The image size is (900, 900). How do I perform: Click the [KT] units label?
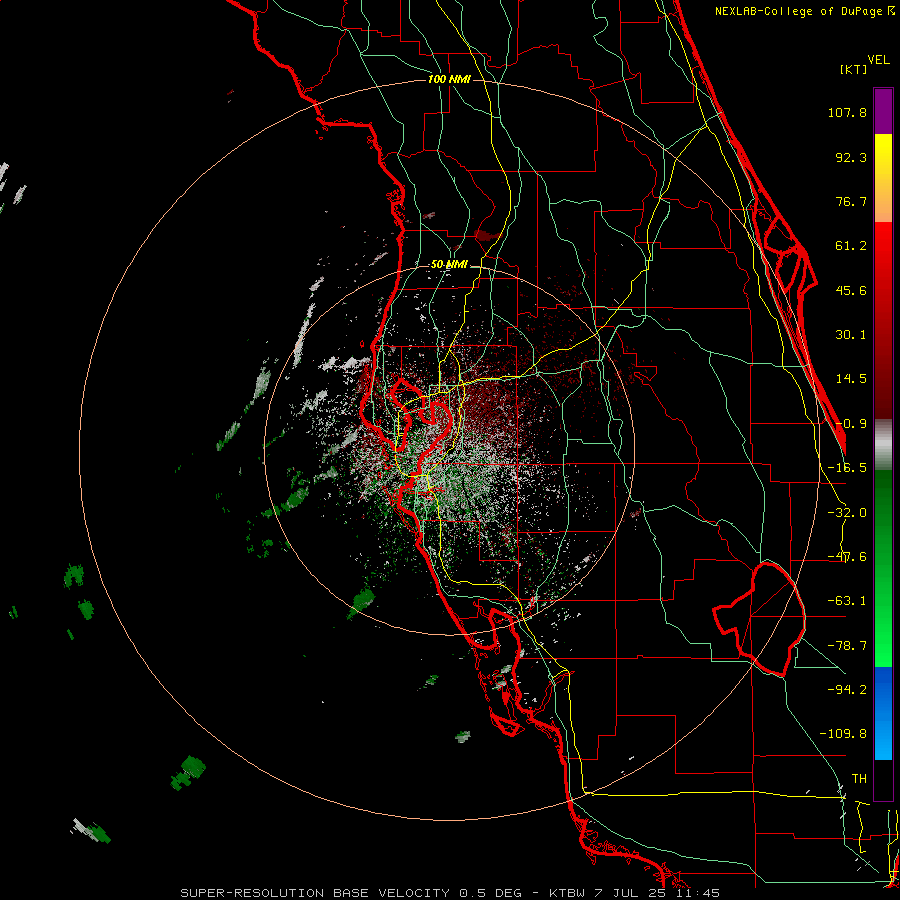click(854, 69)
